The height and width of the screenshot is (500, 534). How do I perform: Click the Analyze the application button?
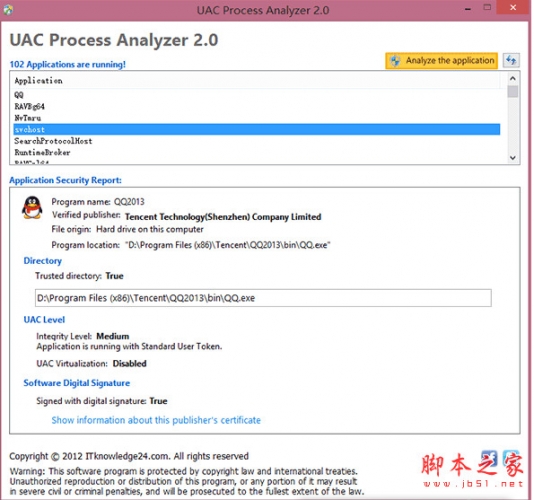[x=441, y=61]
